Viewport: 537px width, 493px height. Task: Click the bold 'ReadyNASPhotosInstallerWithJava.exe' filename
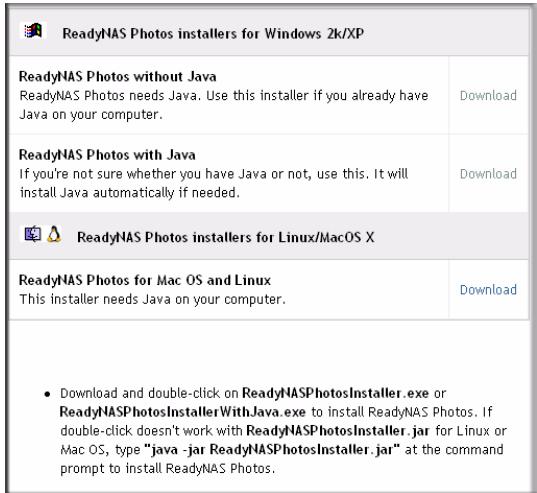[x=183, y=412]
